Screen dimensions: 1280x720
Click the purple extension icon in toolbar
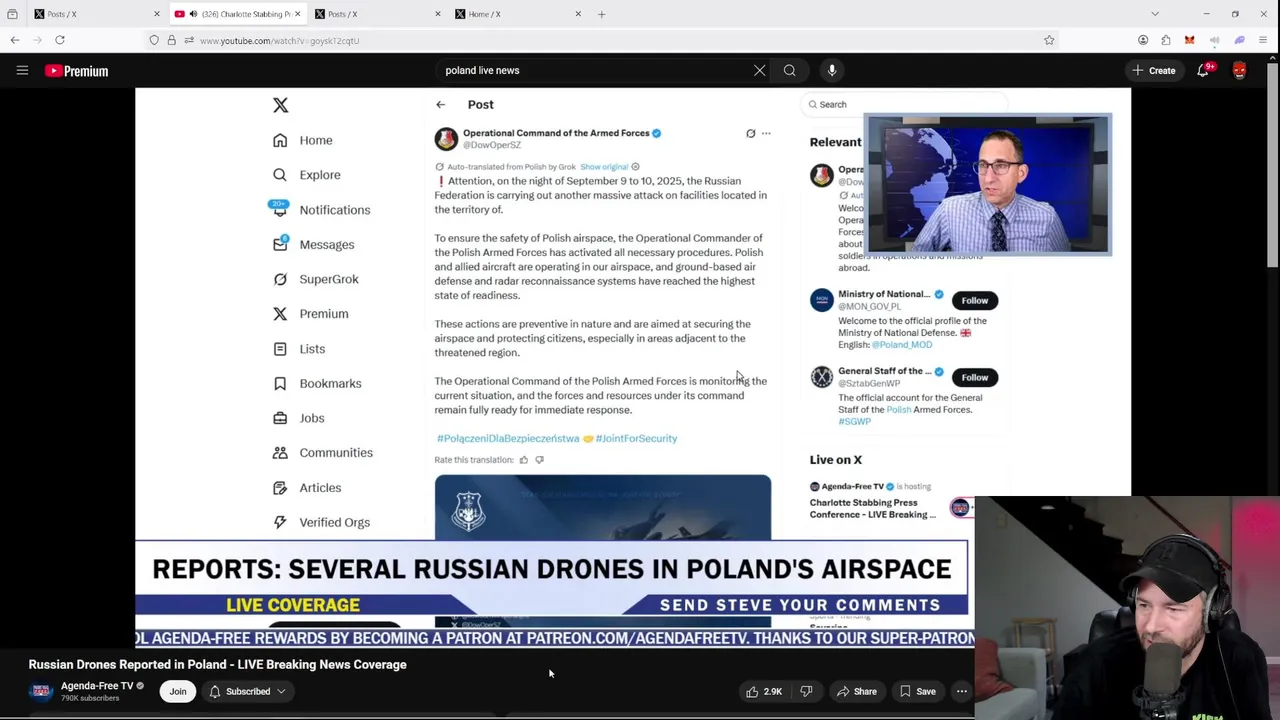pyautogui.click(x=1239, y=40)
